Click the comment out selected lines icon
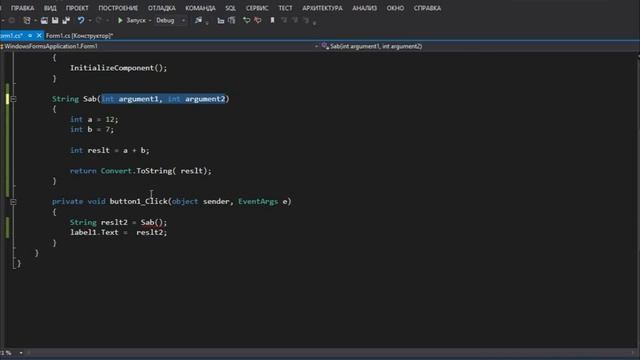The image size is (640, 360). coord(247,20)
